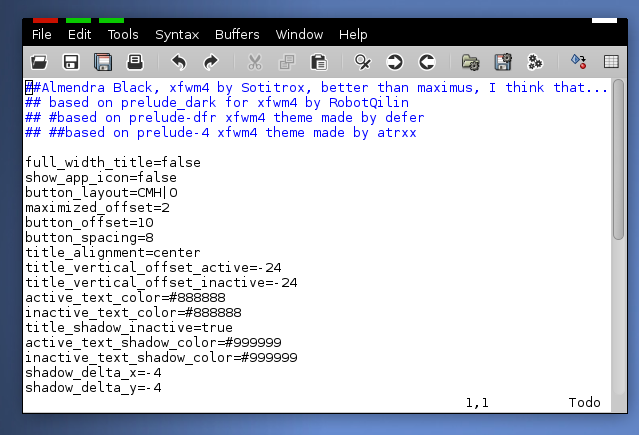Click the Run script gears icon
639x435 pixels.
[535, 62]
